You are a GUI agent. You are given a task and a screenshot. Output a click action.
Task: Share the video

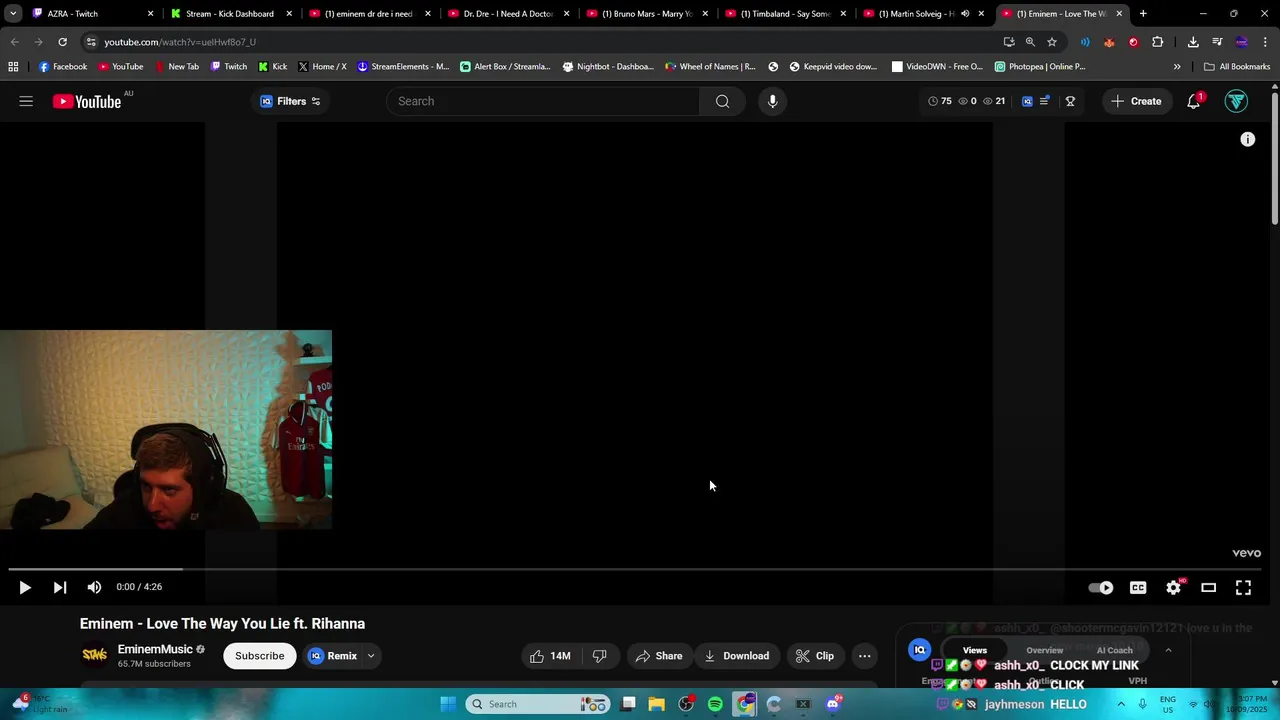[x=659, y=656]
